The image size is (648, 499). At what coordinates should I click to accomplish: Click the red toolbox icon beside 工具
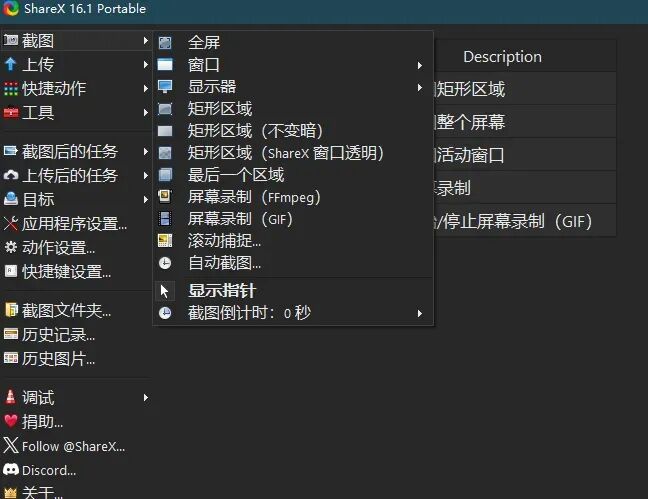click(11, 112)
